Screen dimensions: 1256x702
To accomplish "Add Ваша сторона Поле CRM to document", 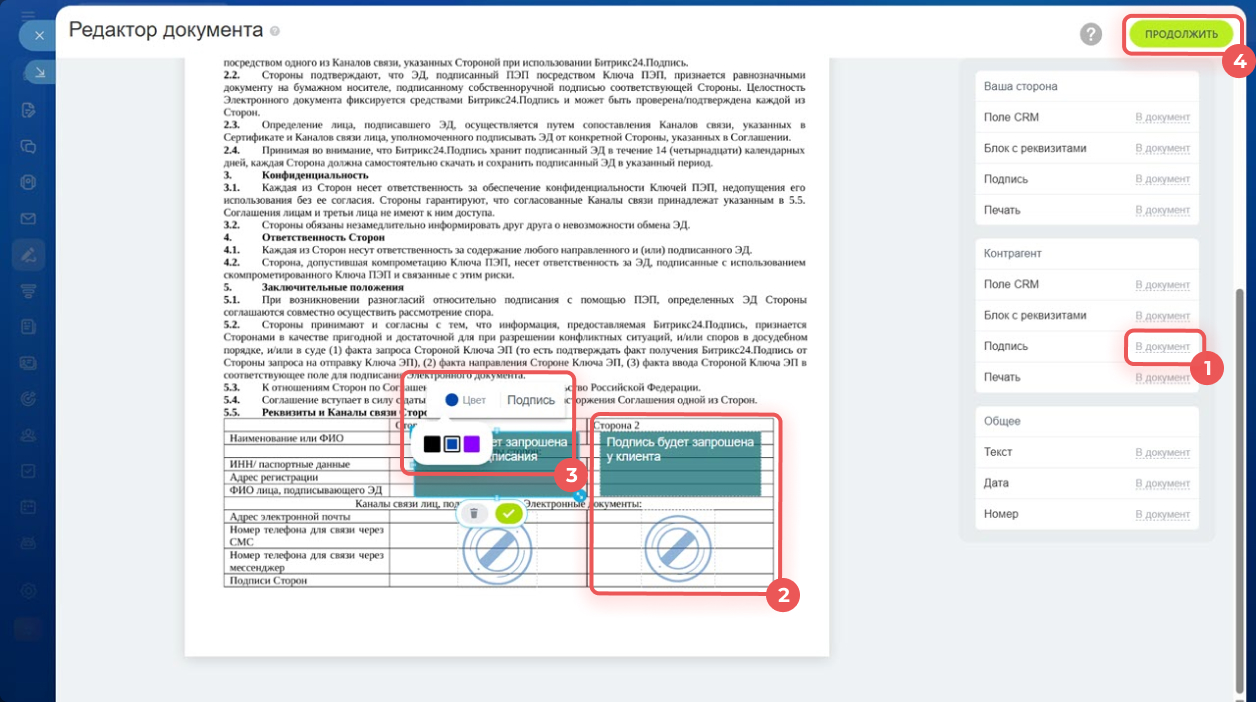I will pos(1162,118).
